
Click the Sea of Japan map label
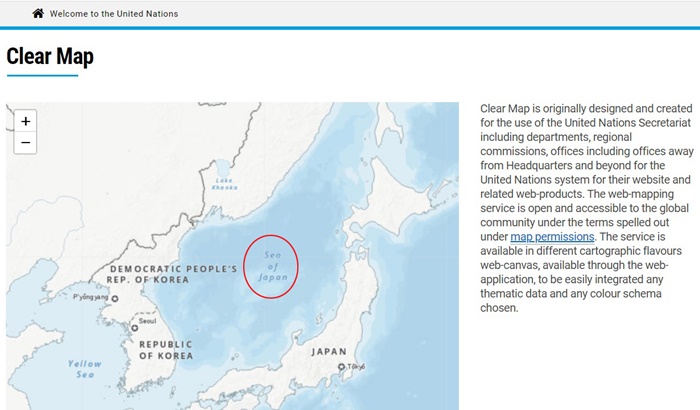[272, 266]
